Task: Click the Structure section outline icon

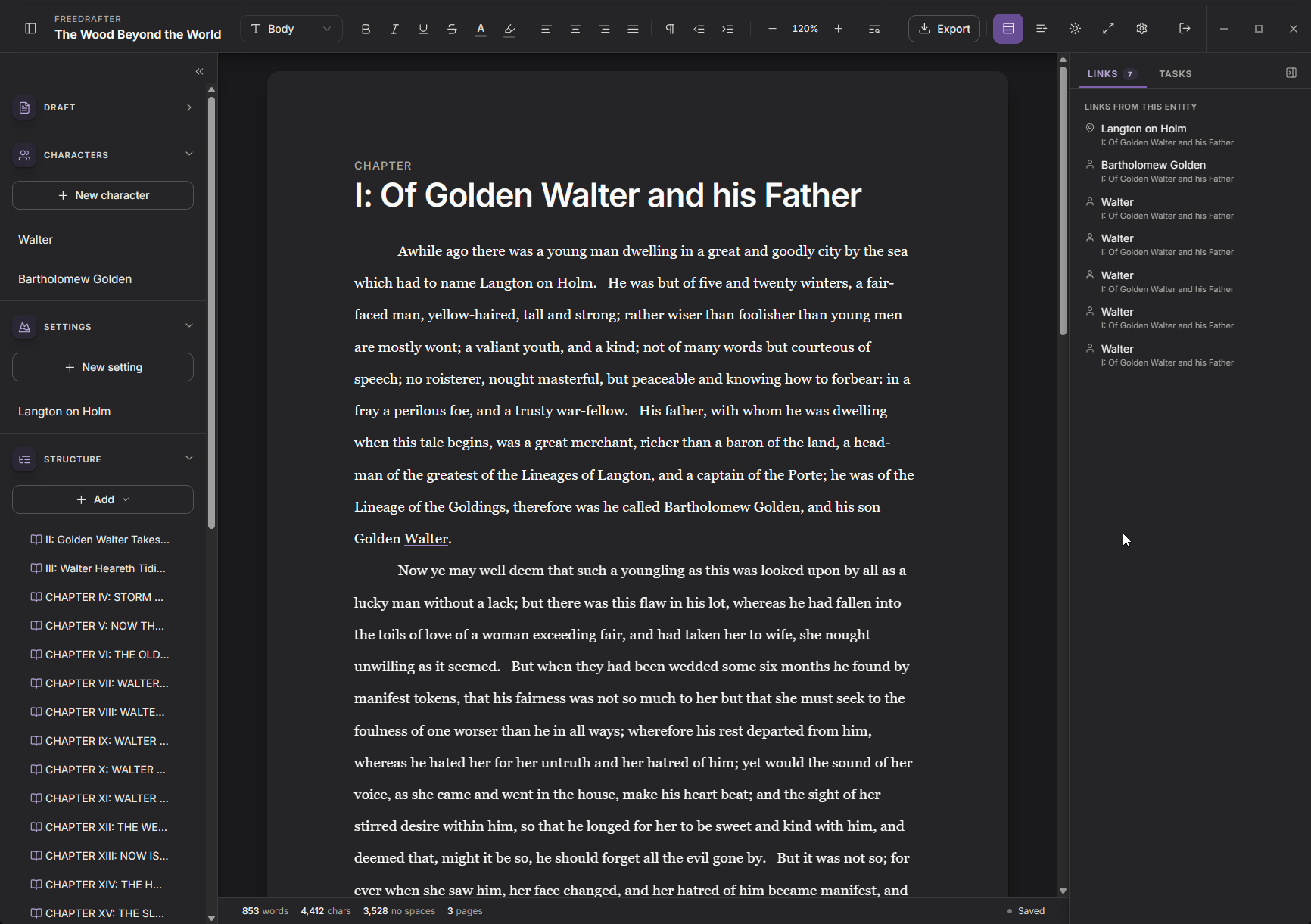Action: pos(24,459)
